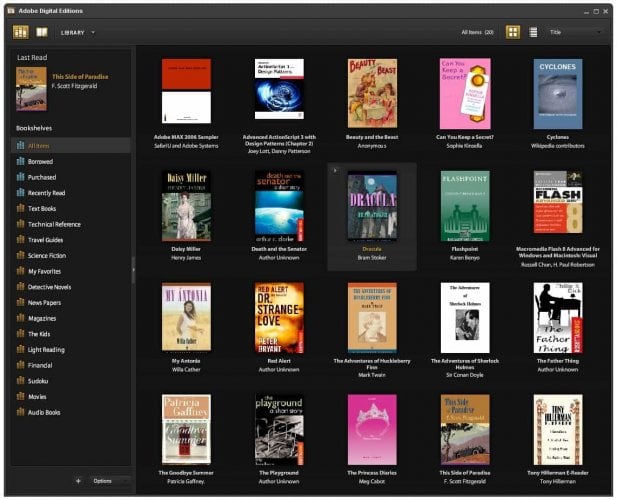Screen dimensions: 617x500
Task: Select Adventures of Huckleberry Finn cover
Action: tap(372, 317)
